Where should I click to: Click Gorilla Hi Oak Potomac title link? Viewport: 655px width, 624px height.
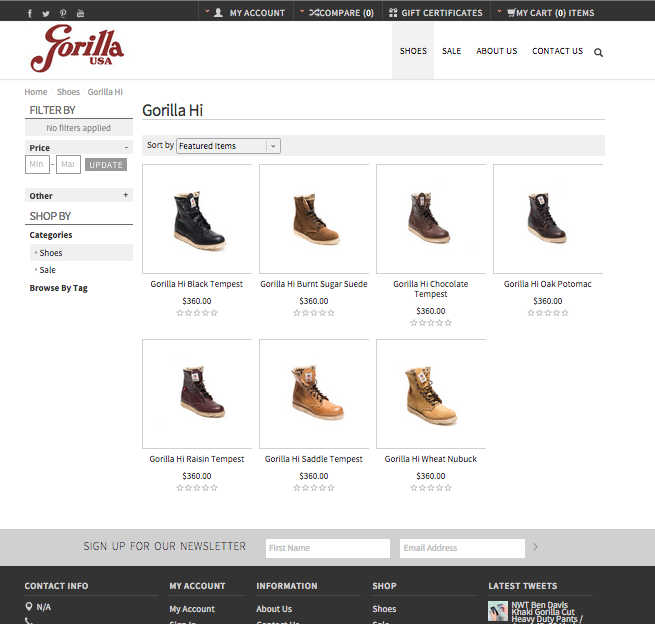(x=548, y=284)
